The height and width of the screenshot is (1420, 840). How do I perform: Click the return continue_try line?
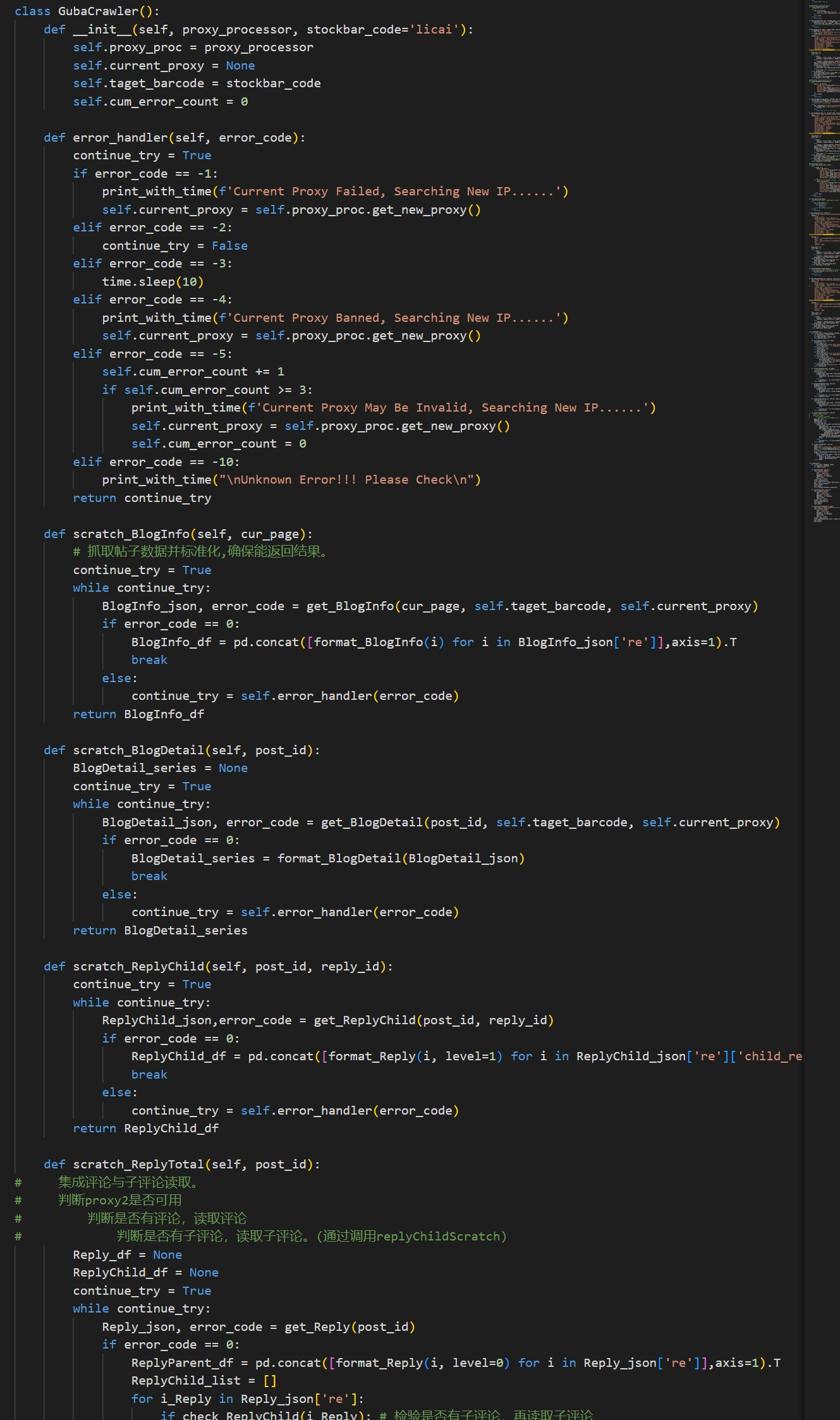tap(142, 498)
